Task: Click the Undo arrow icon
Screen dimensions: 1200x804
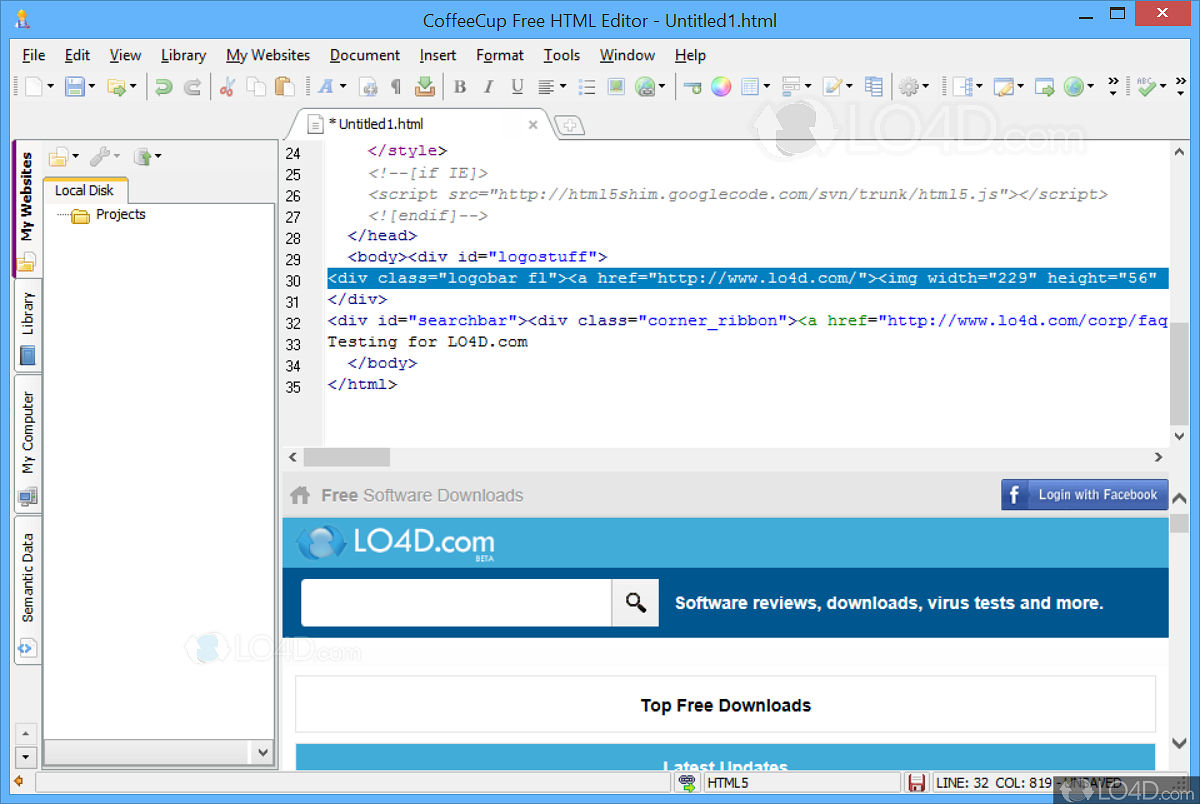Action: point(163,87)
